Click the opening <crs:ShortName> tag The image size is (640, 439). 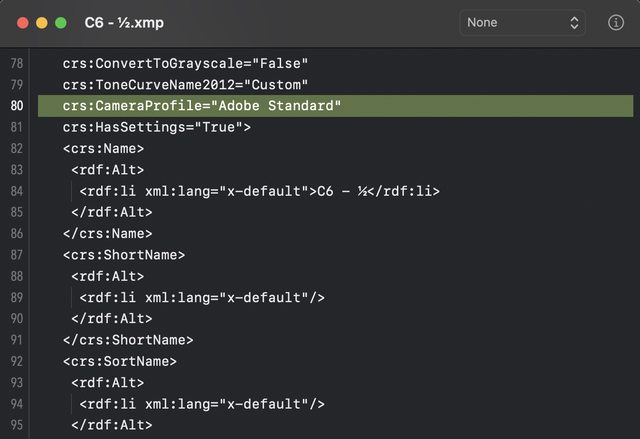click(x=123, y=255)
